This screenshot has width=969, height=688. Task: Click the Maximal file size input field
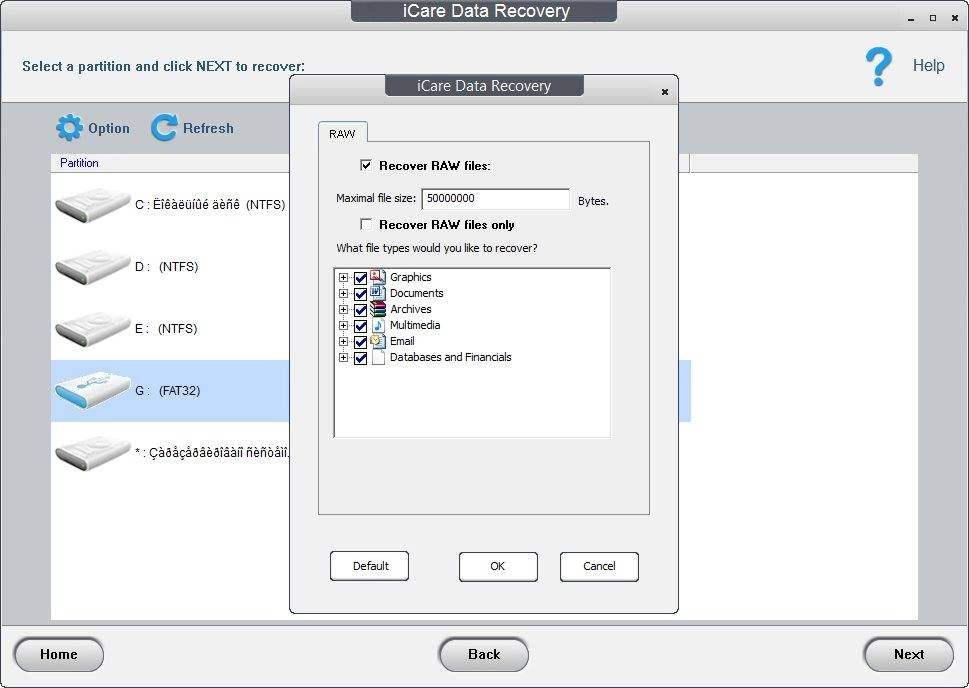point(496,198)
